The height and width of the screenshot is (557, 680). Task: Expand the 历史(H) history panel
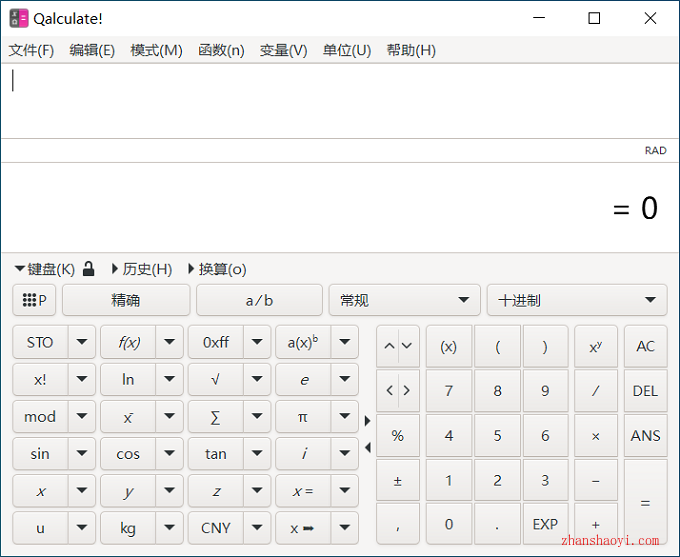[x=142, y=269]
